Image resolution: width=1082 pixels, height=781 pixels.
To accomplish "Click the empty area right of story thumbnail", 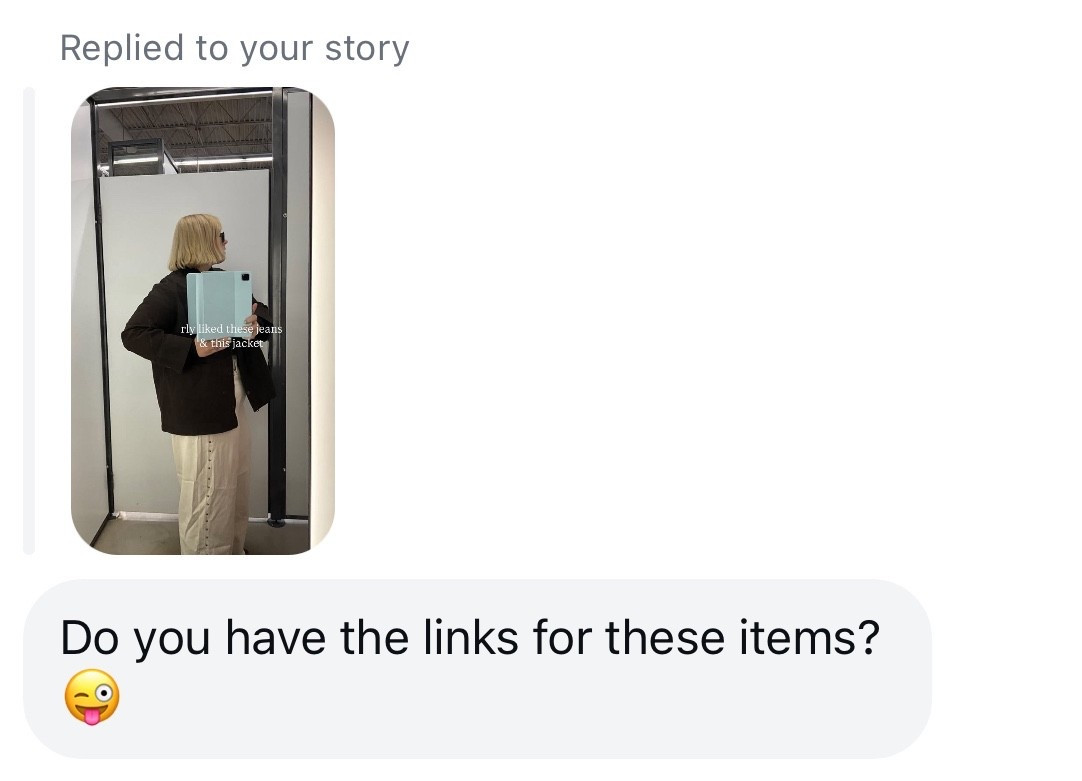I will click(690, 321).
